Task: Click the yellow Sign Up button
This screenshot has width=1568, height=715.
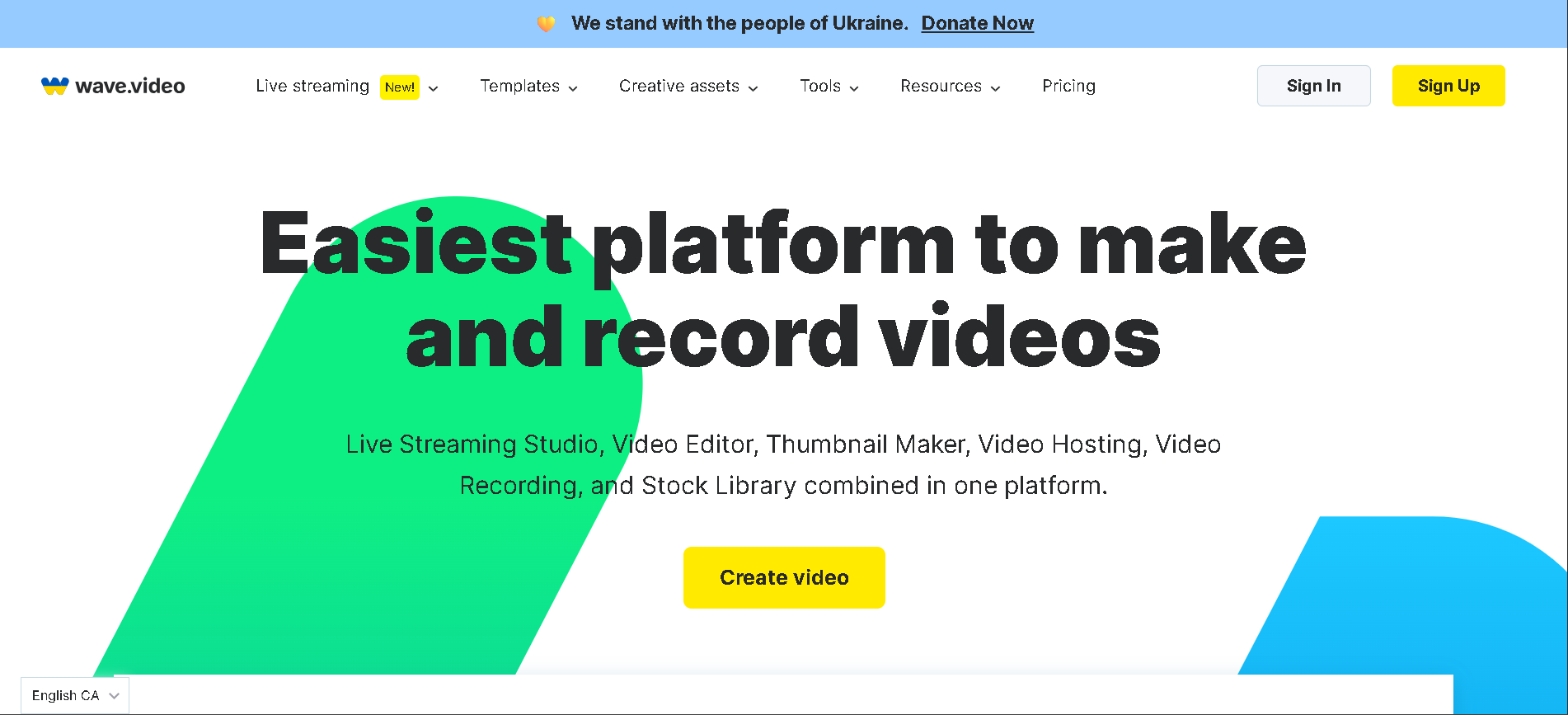Action: [x=1448, y=86]
